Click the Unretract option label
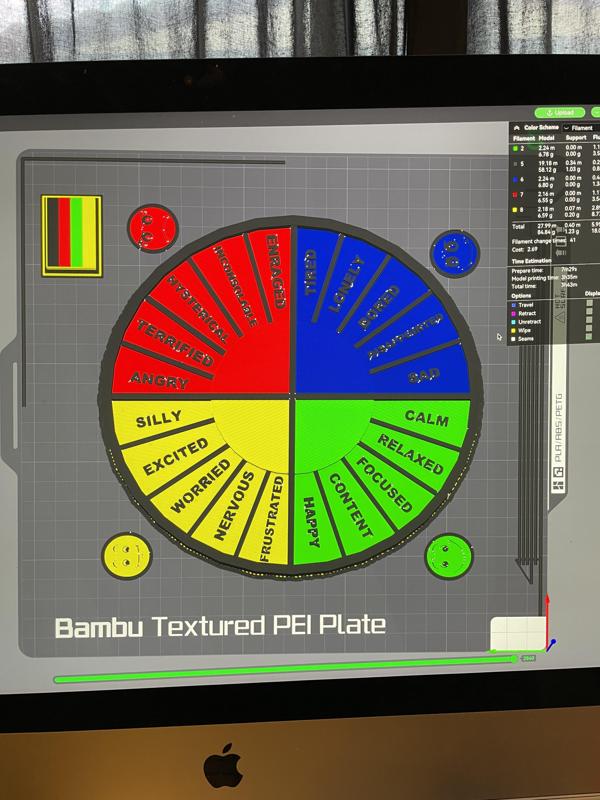Viewport: 600px width, 800px height. tap(530, 322)
